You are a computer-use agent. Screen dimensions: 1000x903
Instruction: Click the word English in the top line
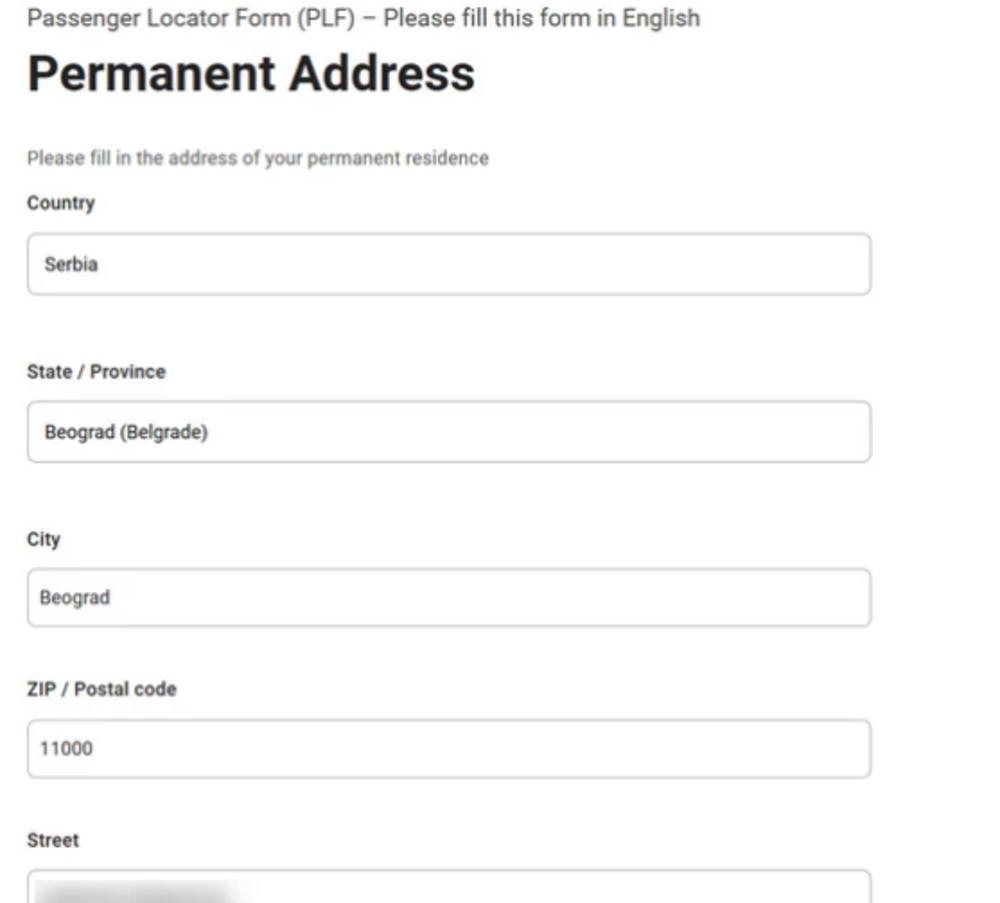[x=661, y=18]
